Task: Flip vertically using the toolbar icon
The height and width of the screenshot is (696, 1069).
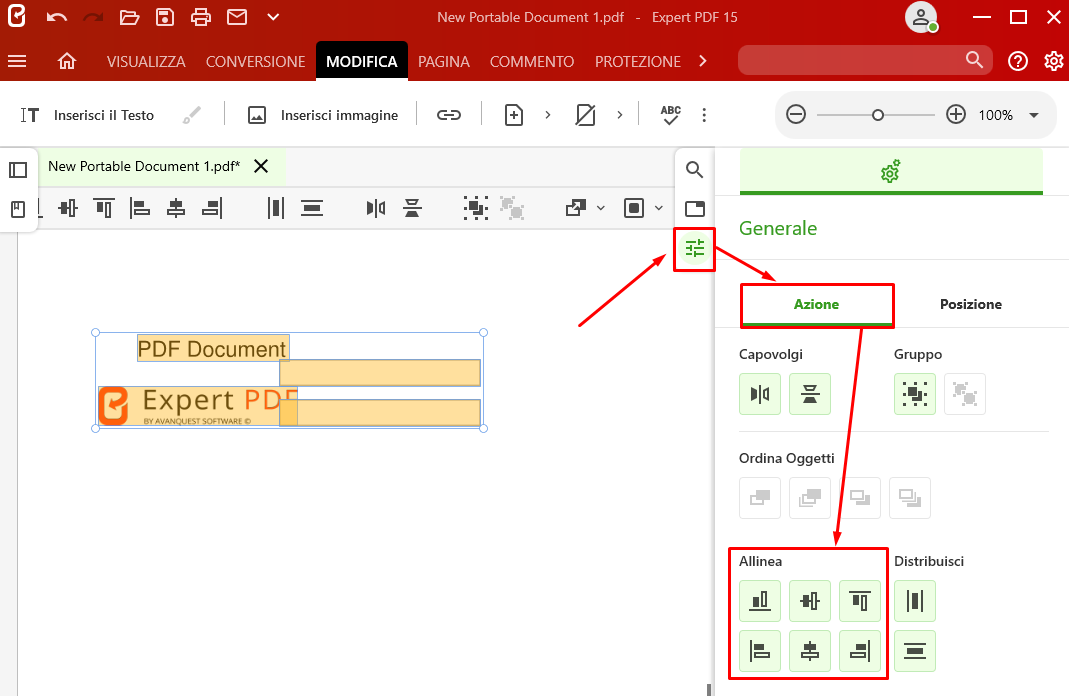Action: click(x=412, y=208)
